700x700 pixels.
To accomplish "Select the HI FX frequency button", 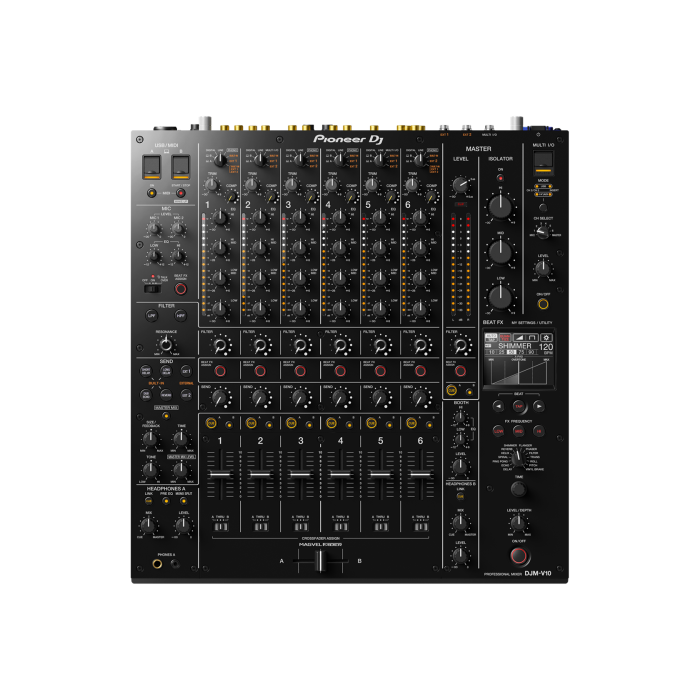I will [x=539, y=431].
